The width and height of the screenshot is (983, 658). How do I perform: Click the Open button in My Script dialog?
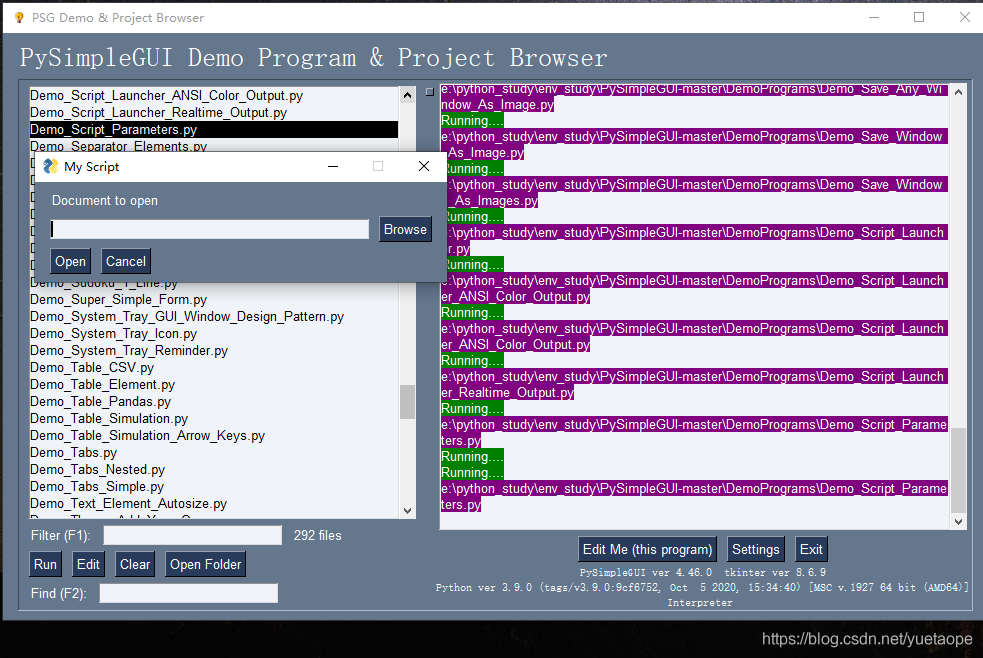point(70,261)
